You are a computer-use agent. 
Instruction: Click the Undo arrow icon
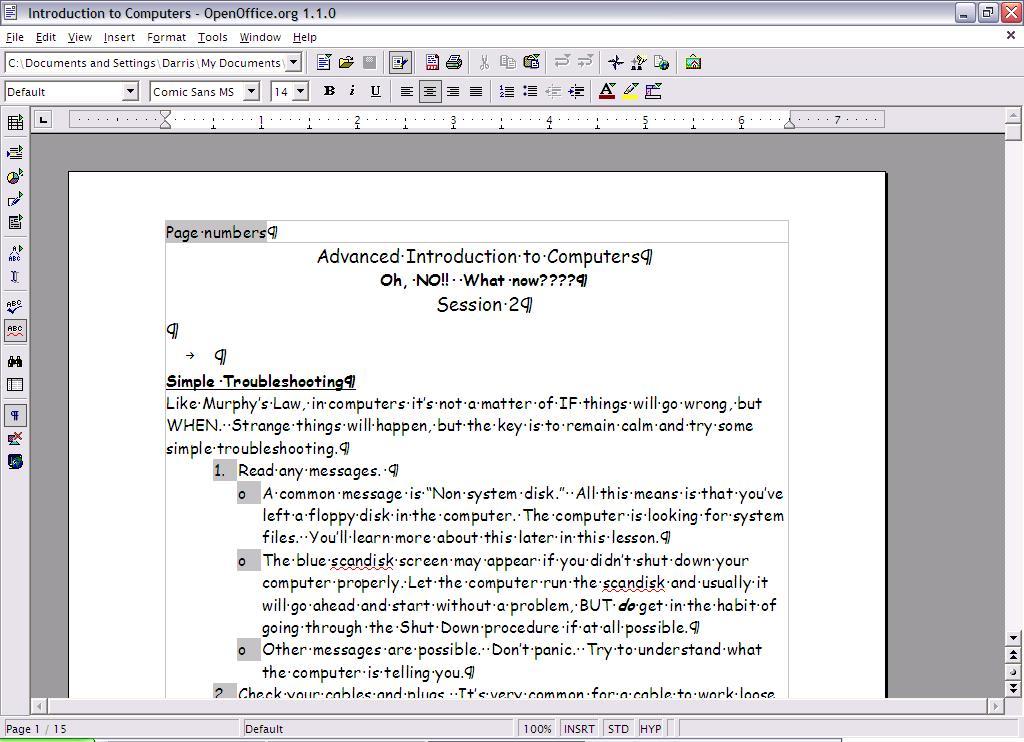[561, 63]
